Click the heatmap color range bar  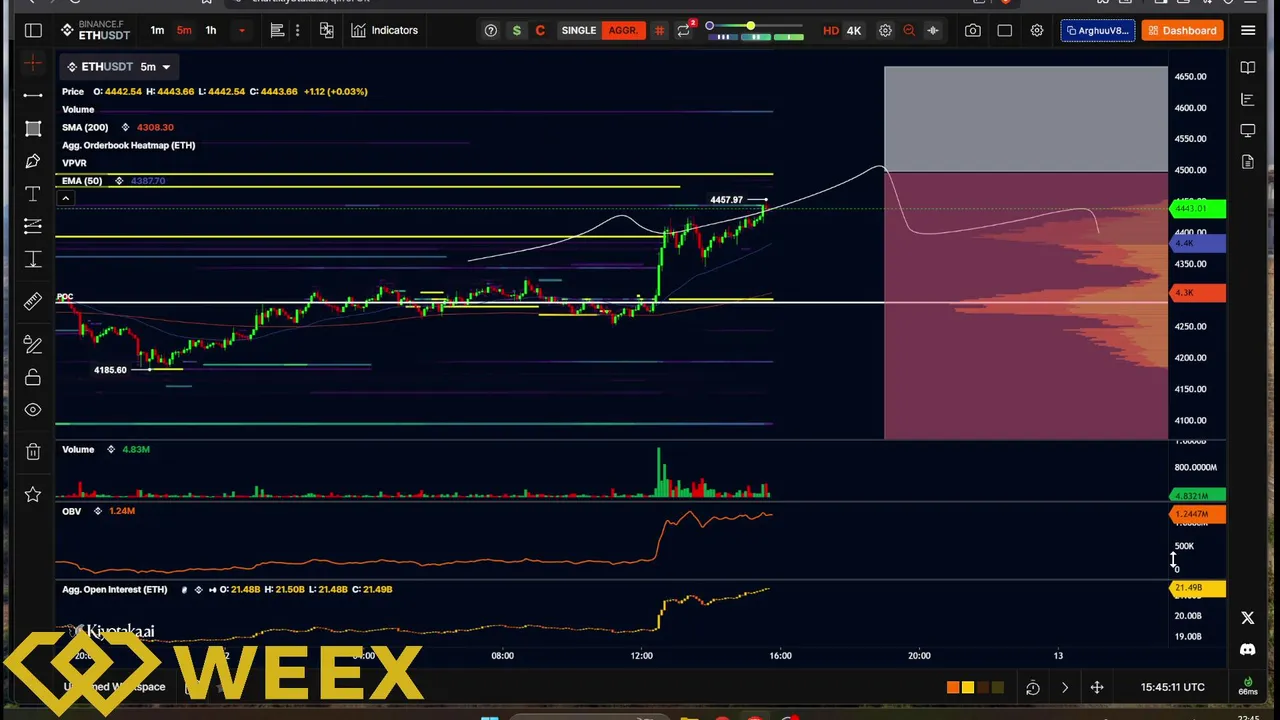[x=755, y=37]
